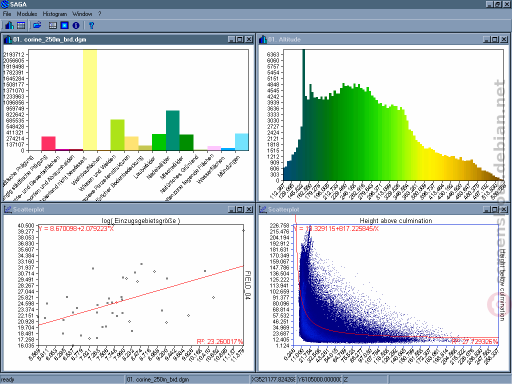Click the Height below culmination axis label
512x384 pixels.
click(x=503, y=285)
